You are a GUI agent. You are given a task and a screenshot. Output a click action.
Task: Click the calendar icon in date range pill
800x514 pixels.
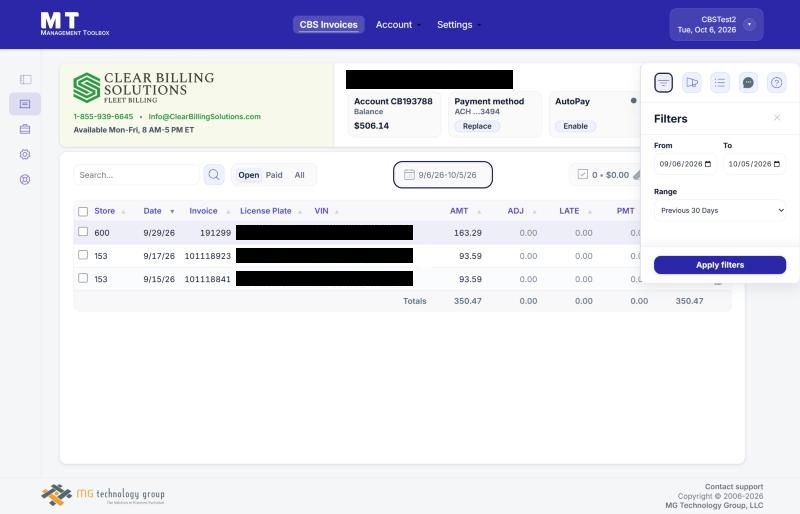[x=409, y=175]
